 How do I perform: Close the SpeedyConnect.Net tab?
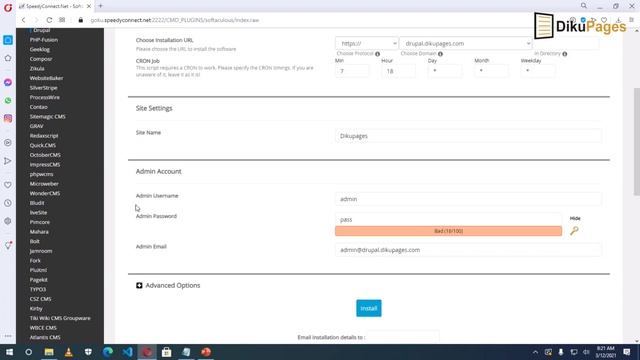click(89, 6)
